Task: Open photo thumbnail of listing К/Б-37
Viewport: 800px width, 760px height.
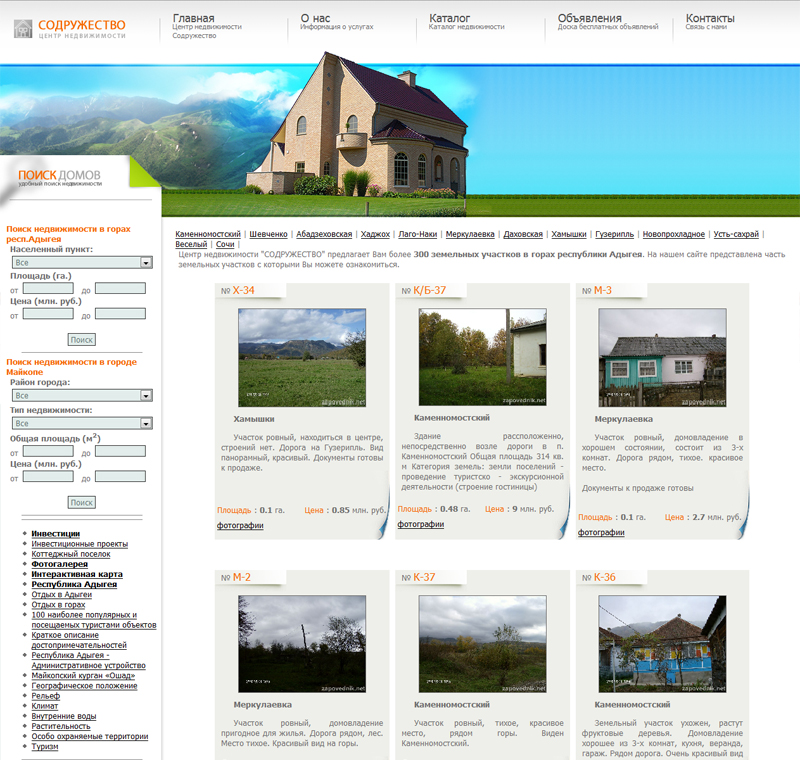Action: pyautogui.click(x=483, y=357)
